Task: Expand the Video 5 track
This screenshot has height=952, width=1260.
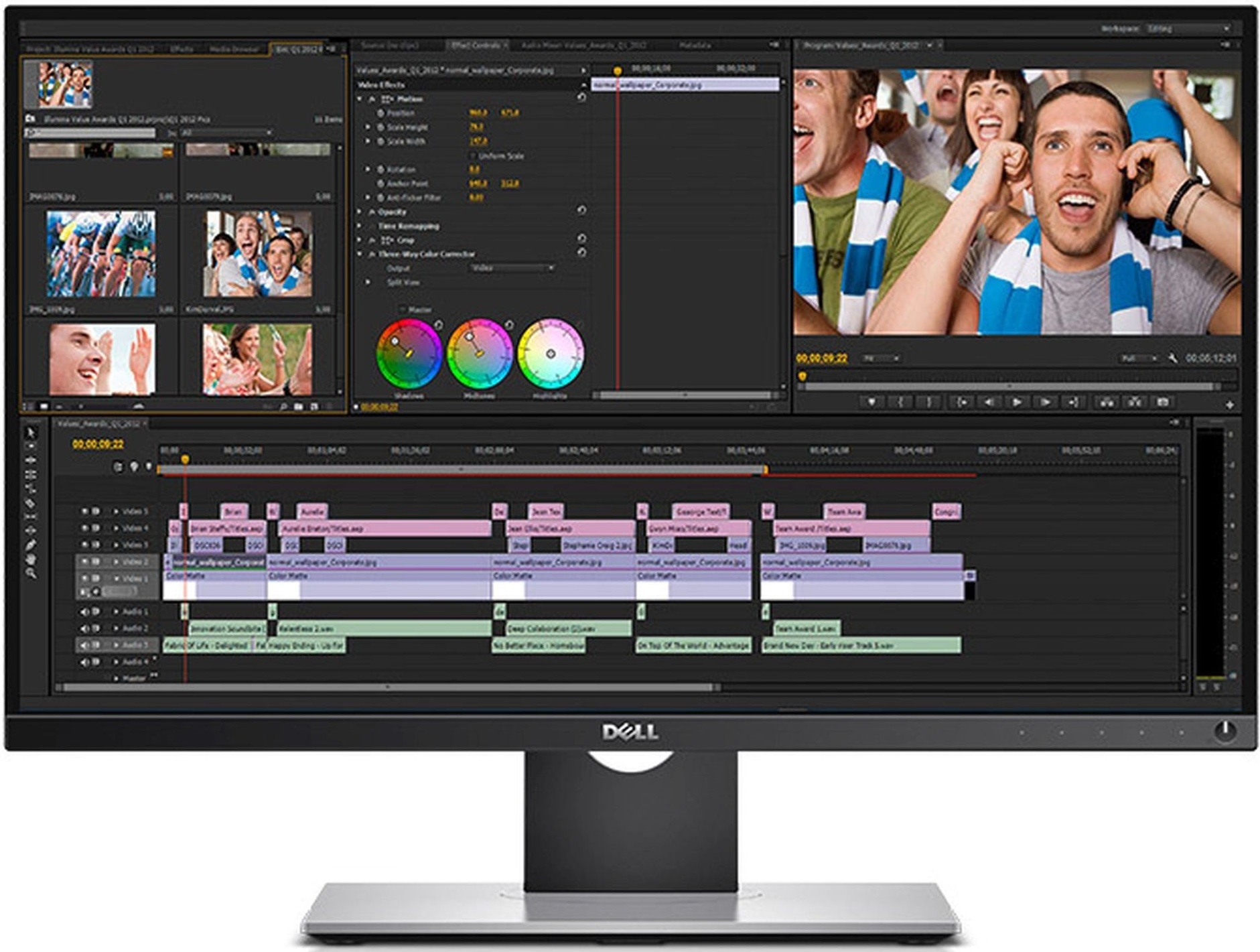Action: [x=116, y=511]
